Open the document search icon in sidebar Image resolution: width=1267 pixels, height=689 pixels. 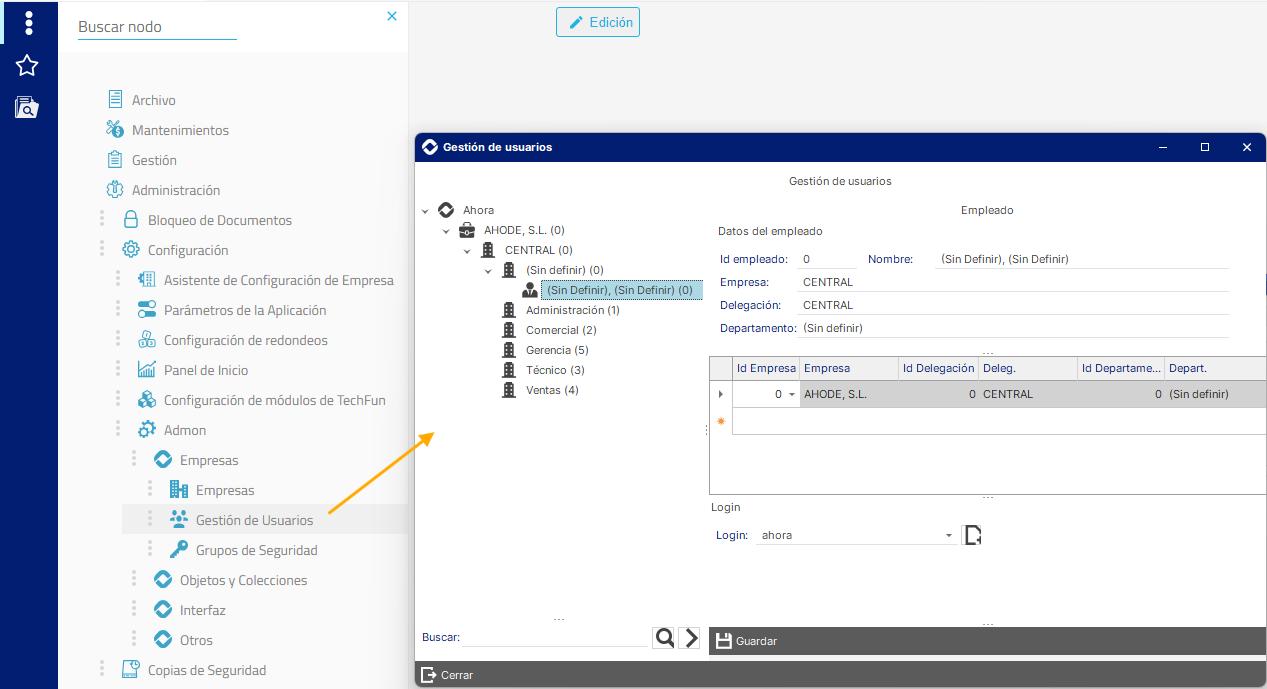27,107
